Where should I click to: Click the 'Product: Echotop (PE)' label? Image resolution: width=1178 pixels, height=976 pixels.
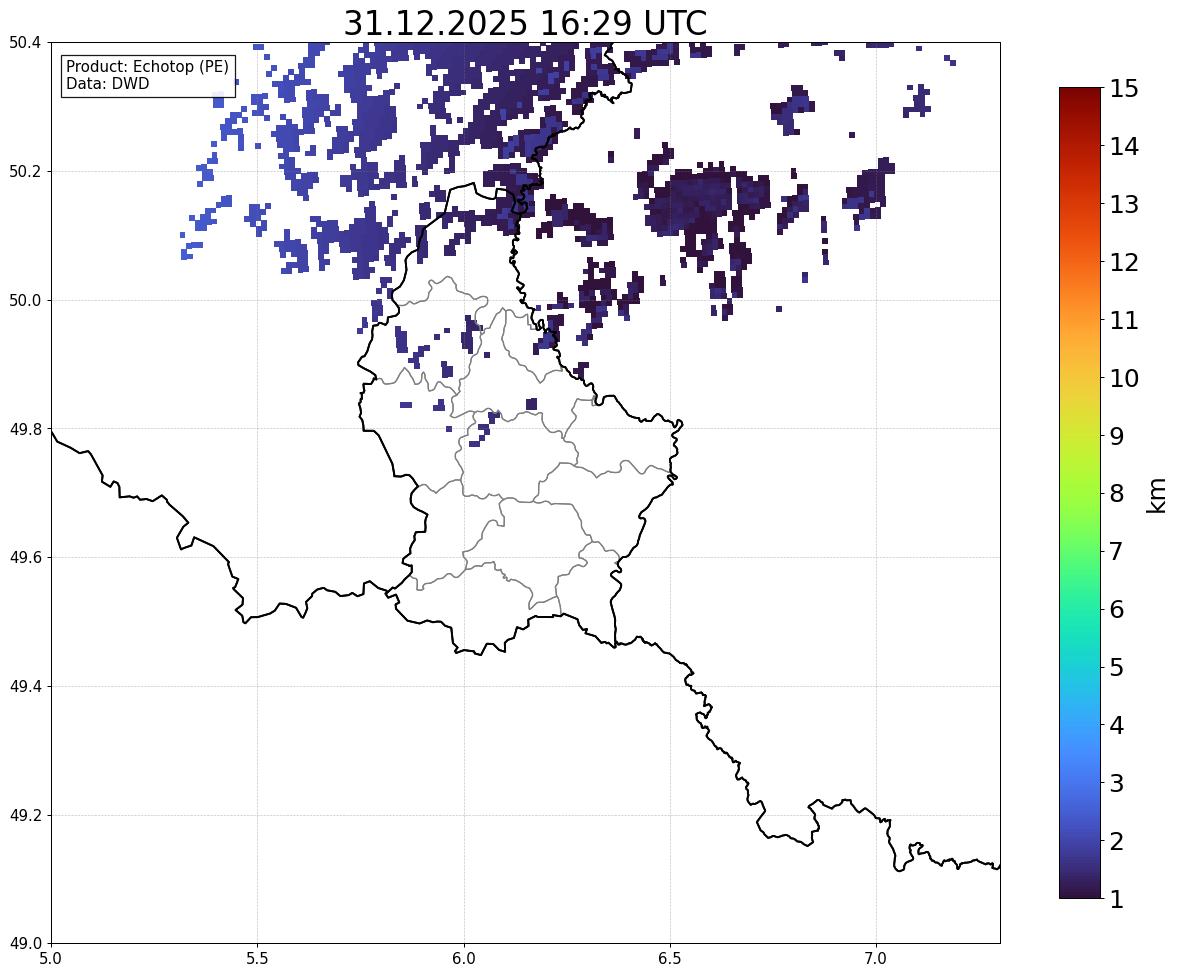pyautogui.click(x=147, y=67)
